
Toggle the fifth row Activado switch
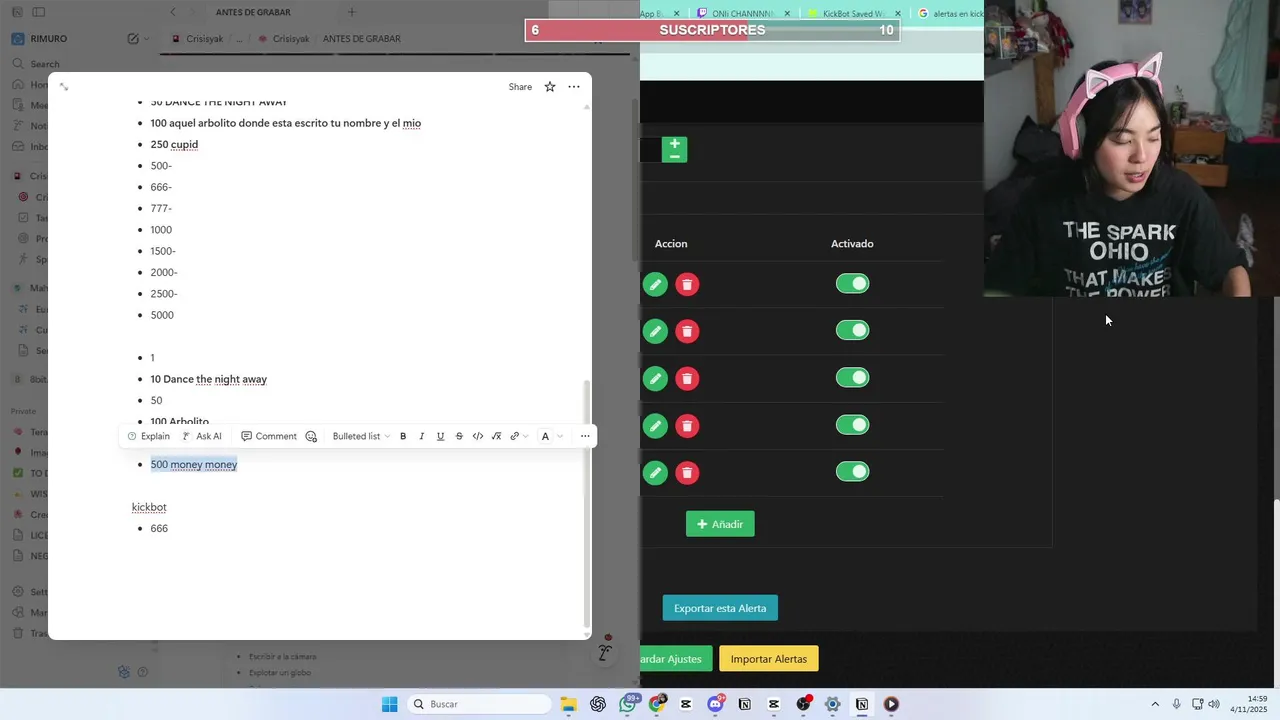(853, 472)
